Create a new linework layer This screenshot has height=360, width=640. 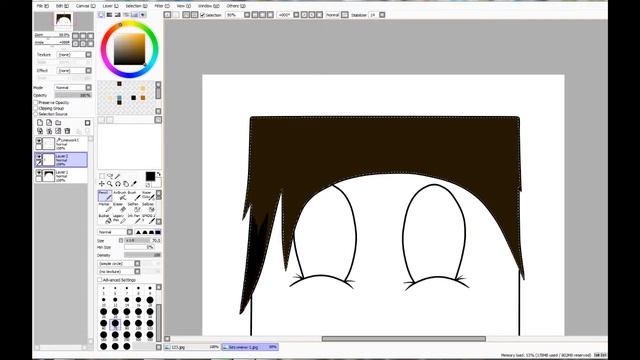click(x=49, y=122)
